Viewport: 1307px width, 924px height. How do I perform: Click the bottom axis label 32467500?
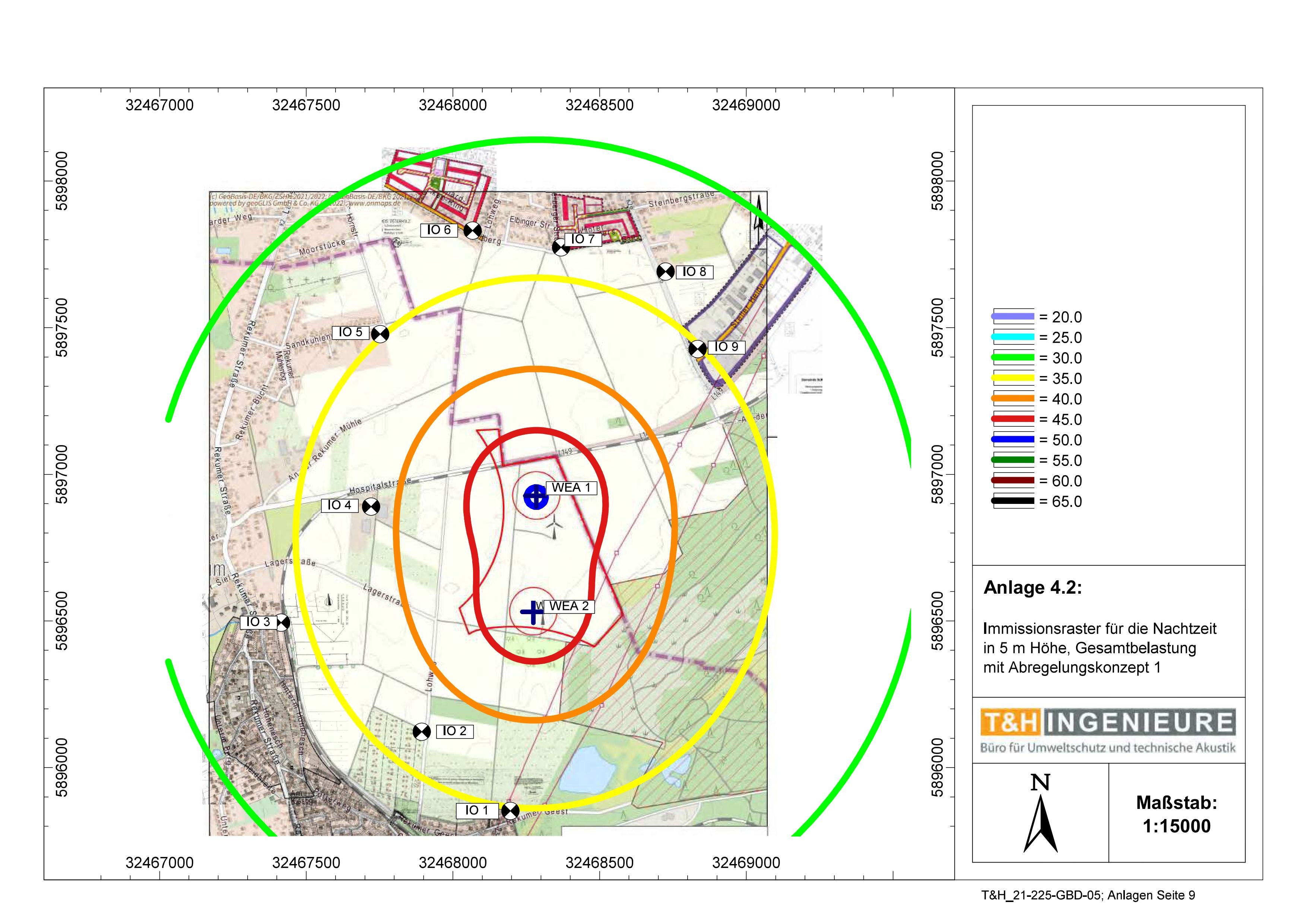(x=306, y=863)
